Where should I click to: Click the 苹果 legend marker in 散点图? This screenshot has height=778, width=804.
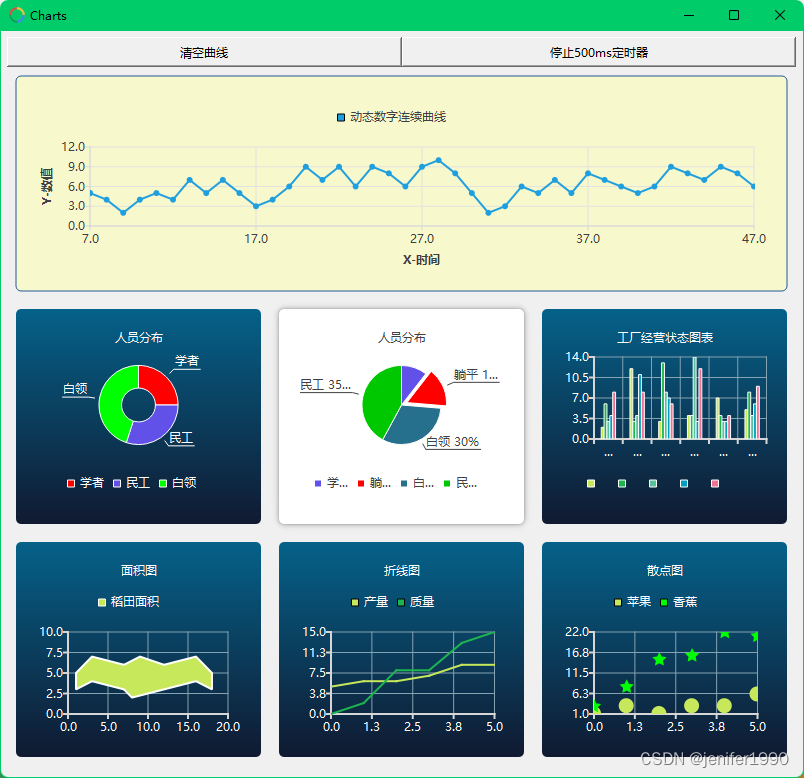[616, 602]
